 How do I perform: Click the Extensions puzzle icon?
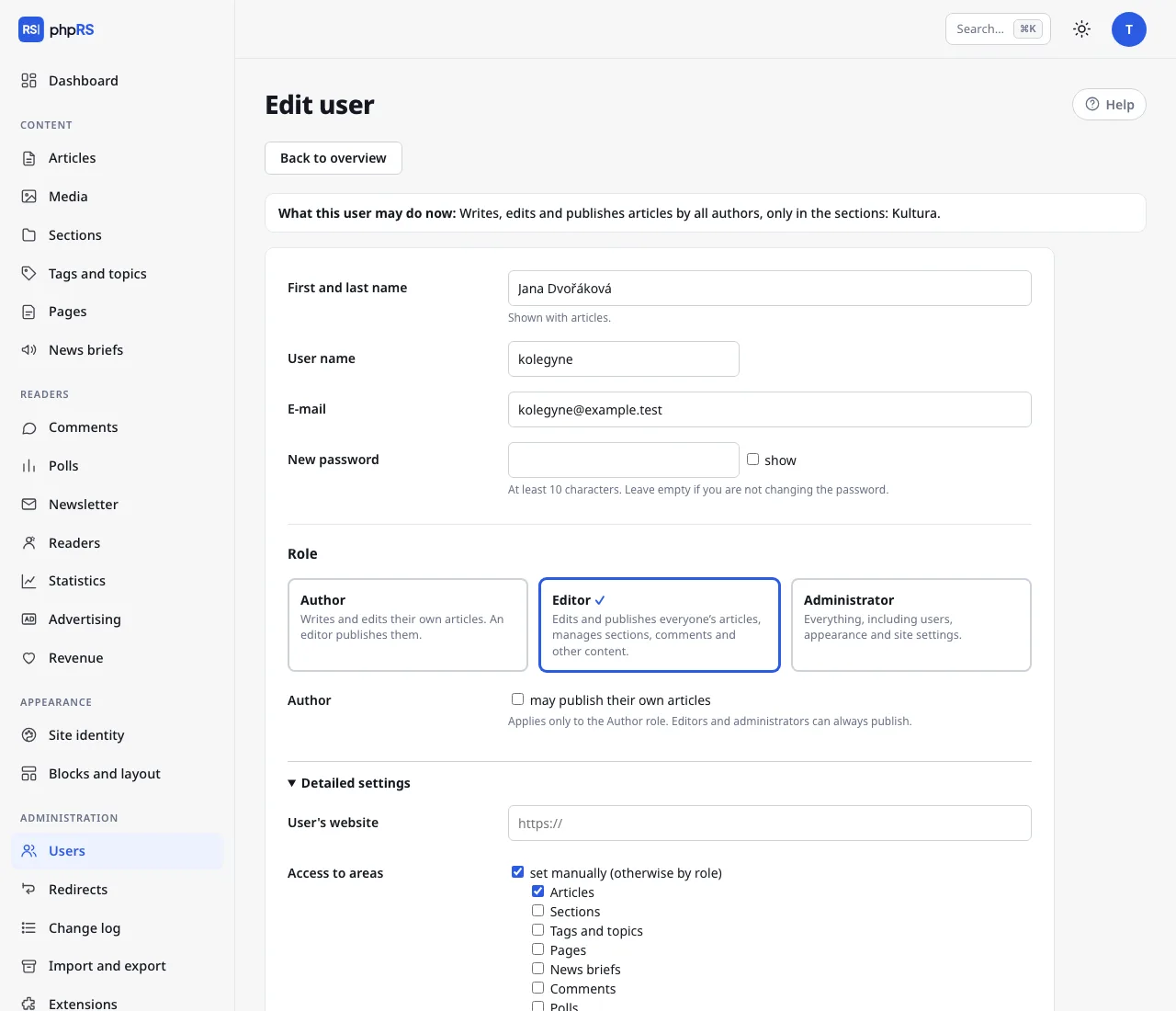(x=29, y=1004)
